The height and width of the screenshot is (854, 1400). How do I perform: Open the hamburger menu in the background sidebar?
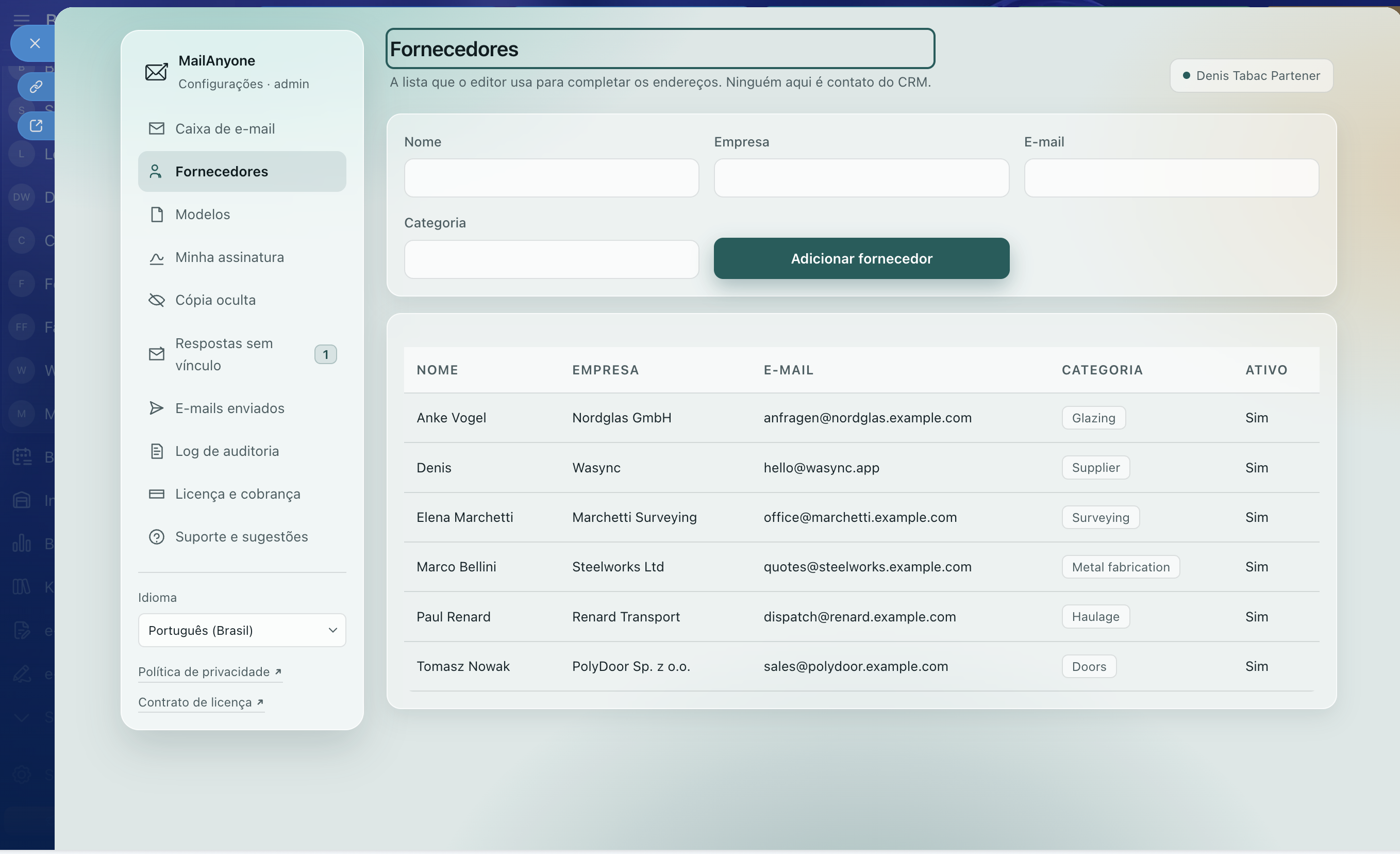click(22, 20)
